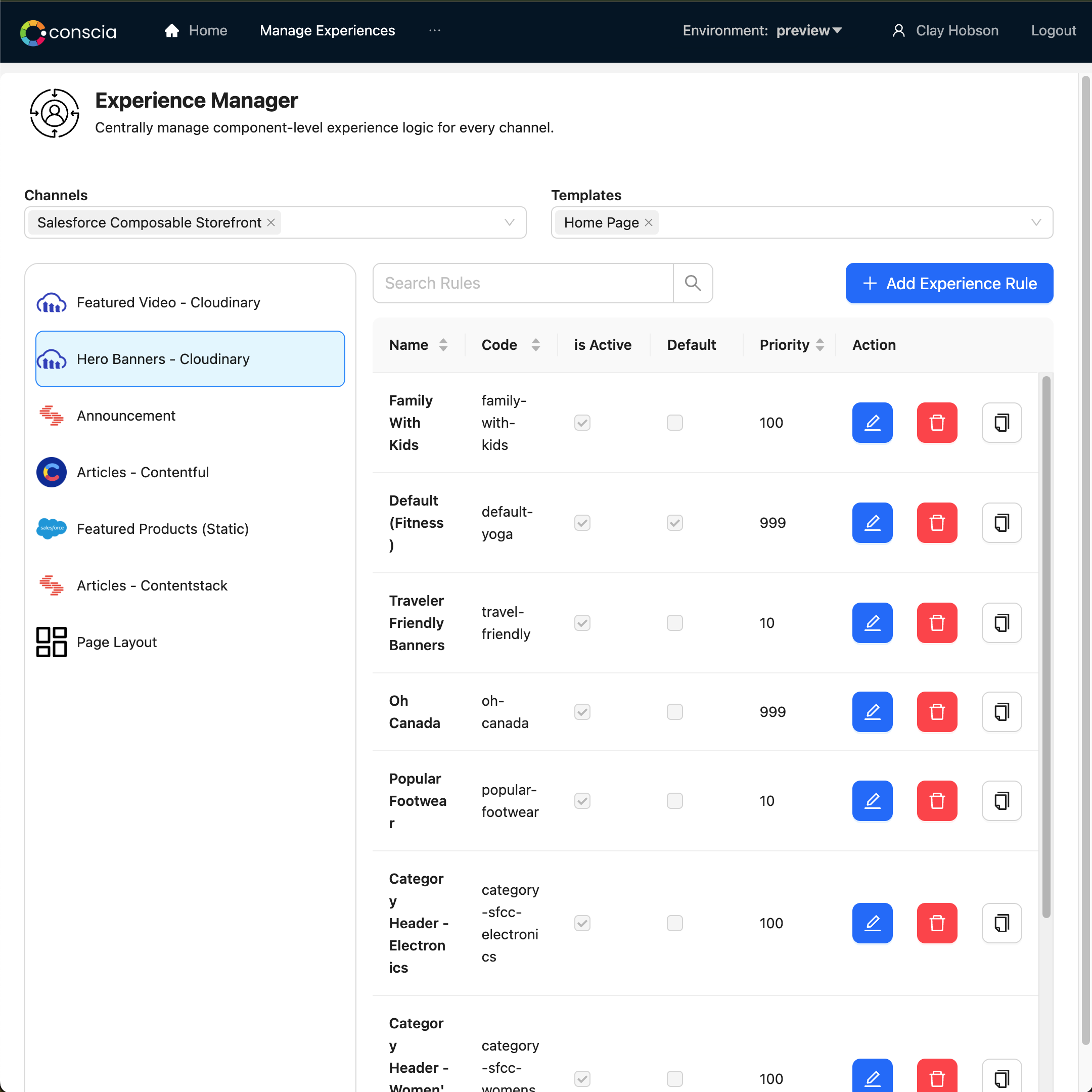The width and height of the screenshot is (1092, 1092).
Task: Enable Default checkbox for Family With Kids
Action: 675,422
